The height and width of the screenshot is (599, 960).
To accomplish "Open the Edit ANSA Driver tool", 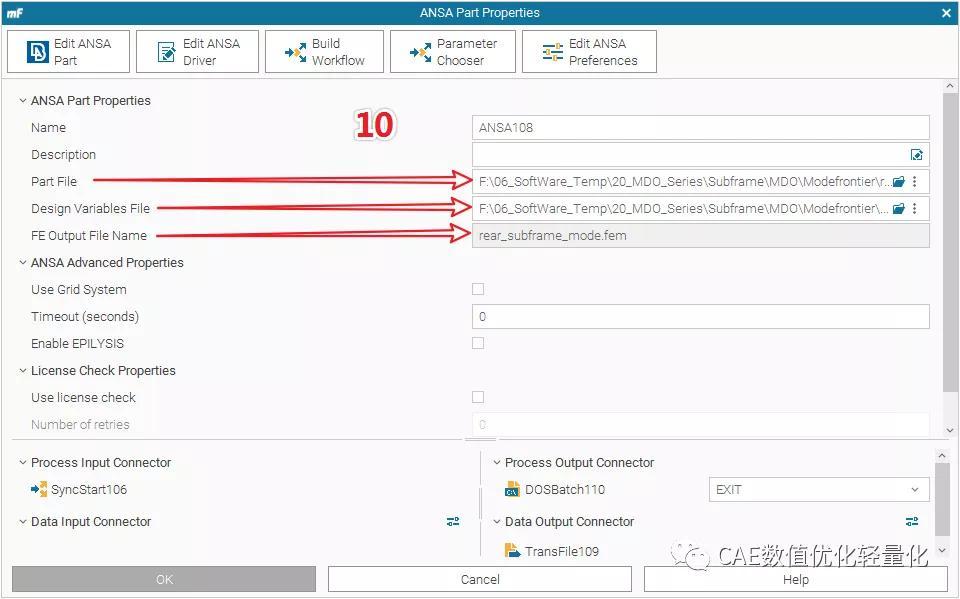I will point(197,52).
